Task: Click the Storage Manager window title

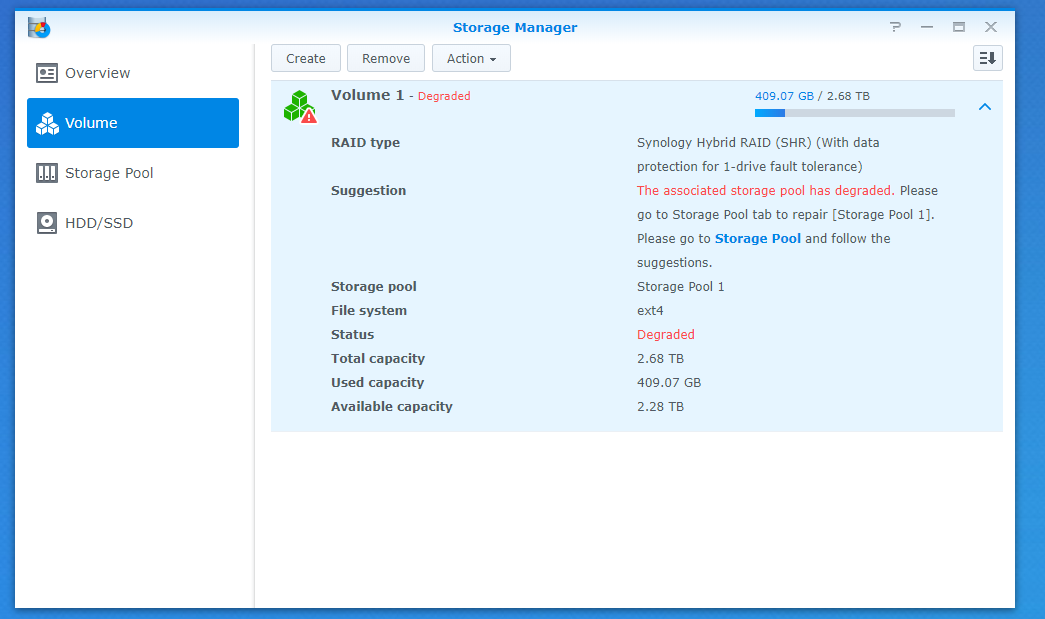Action: pos(515,27)
